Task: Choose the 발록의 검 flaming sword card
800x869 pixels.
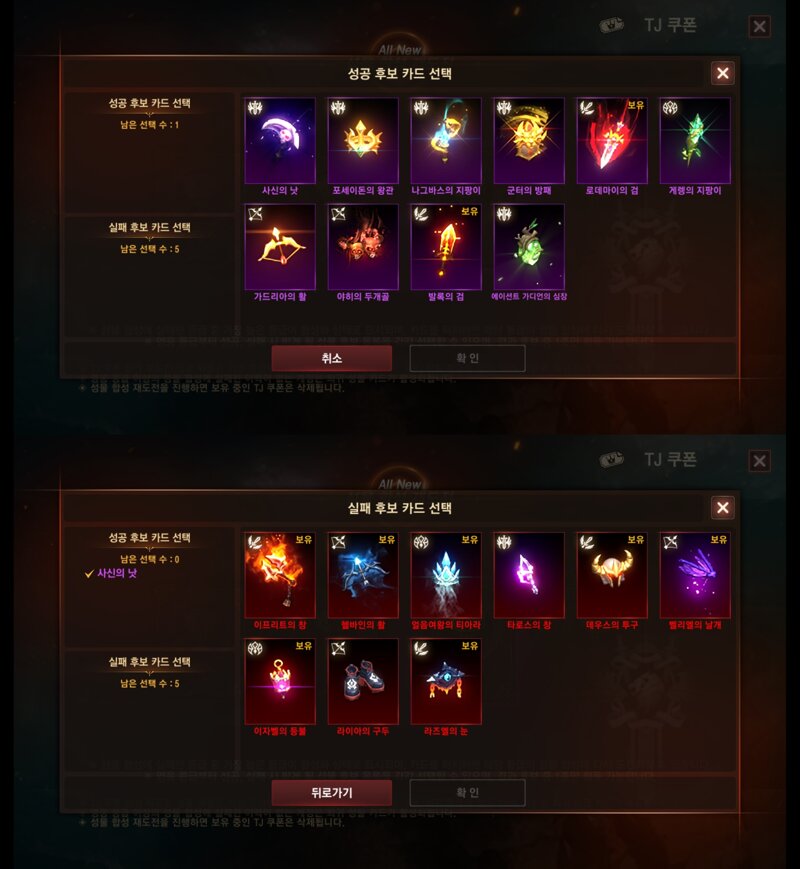Action: click(x=446, y=247)
